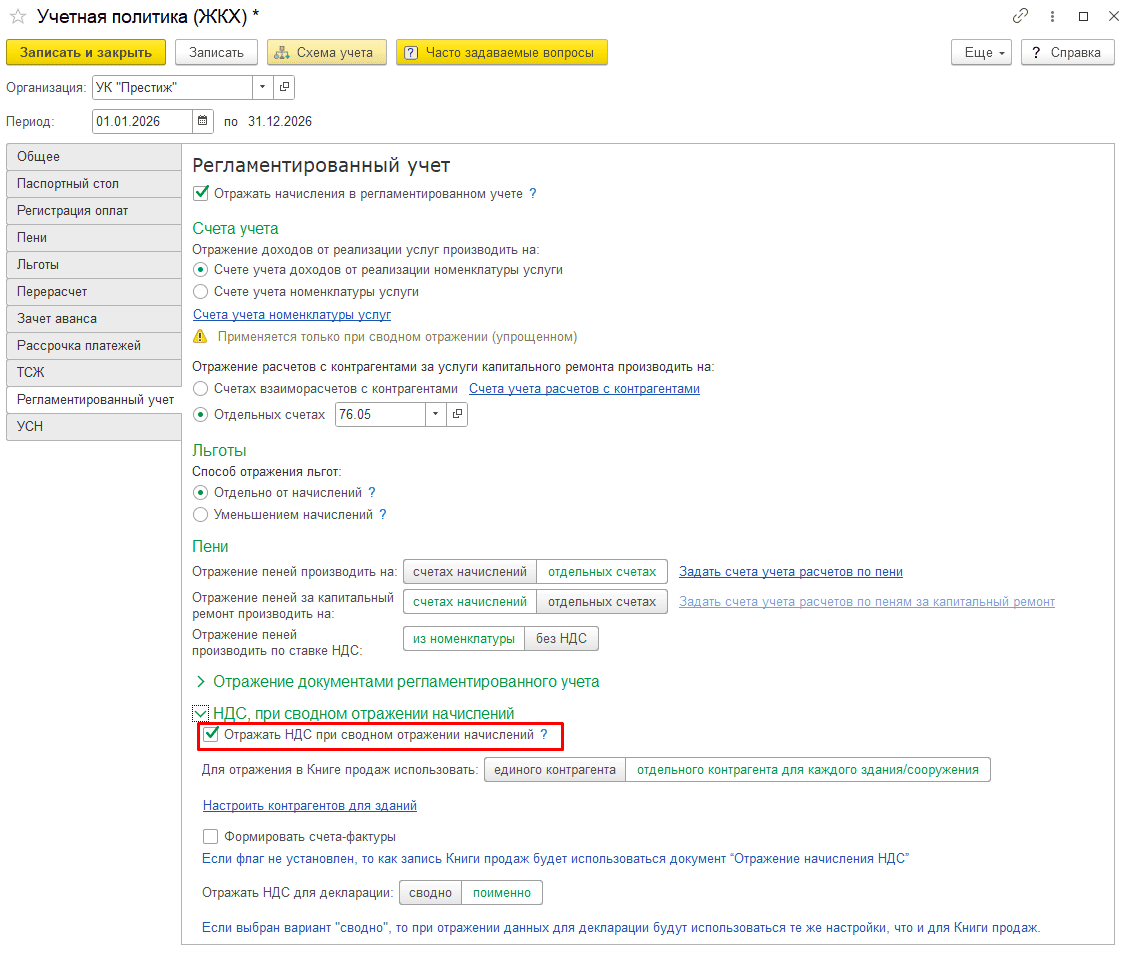This screenshot has width=1124, height=959.
Task: Add form to favorites with star icon
Action: pyautogui.click(x=18, y=17)
